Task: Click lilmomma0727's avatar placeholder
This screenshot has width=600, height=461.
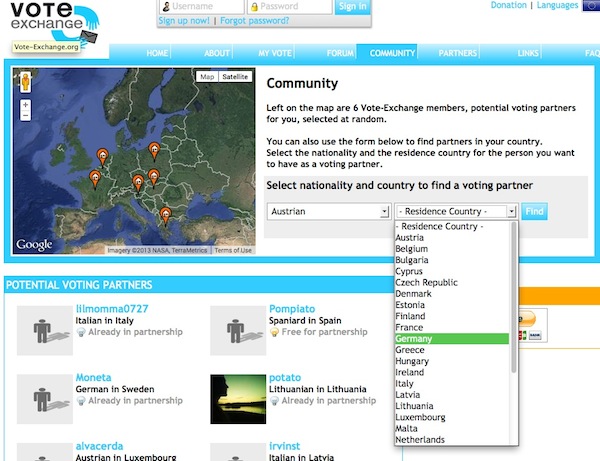Action: click(x=45, y=331)
